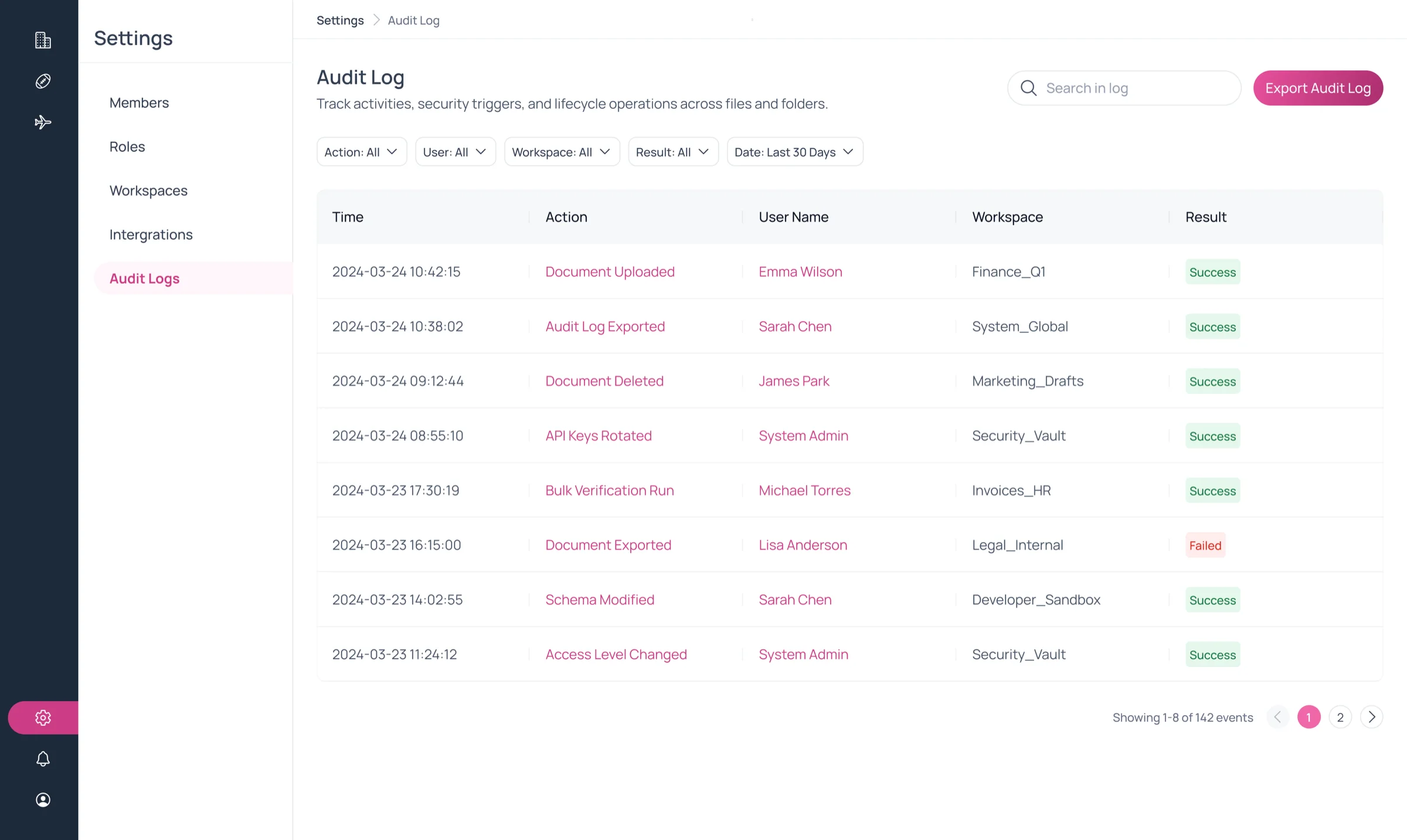The width and height of the screenshot is (1407, 840).
Task: Go to next page arrow
Action: point(1372,717)
